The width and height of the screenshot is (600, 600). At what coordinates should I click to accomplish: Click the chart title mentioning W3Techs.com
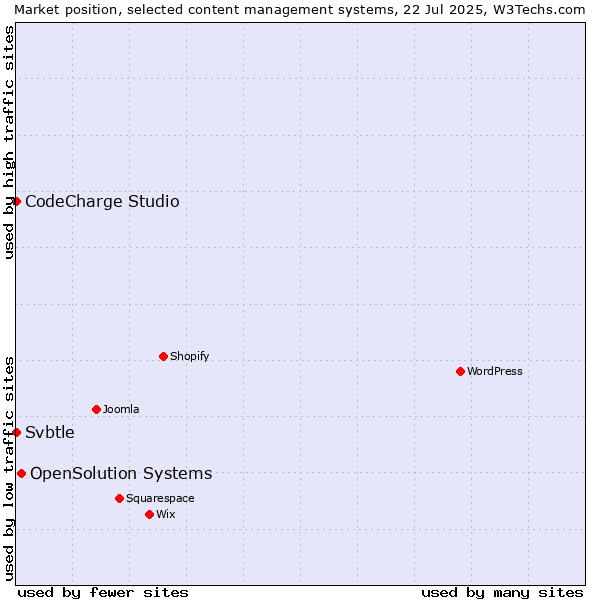click(300, 10)
